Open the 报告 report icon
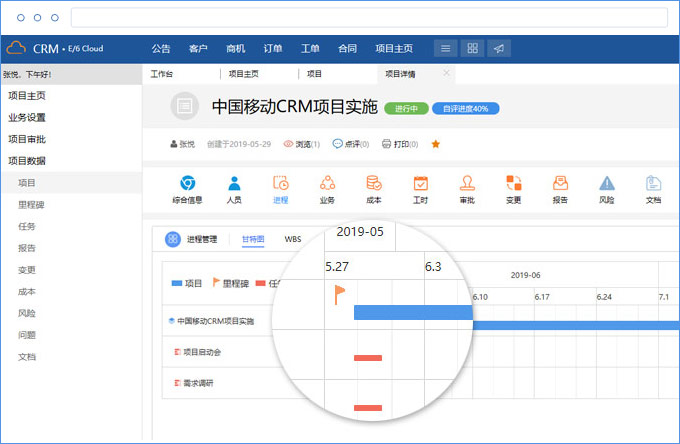This screenshot has width=680, height=444. coord(560,184)
